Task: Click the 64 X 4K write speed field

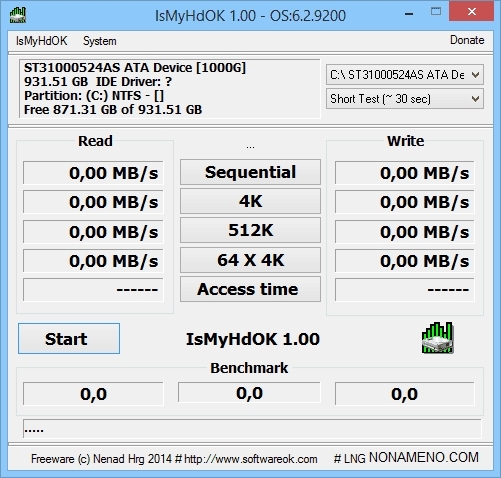Action: 405,260
